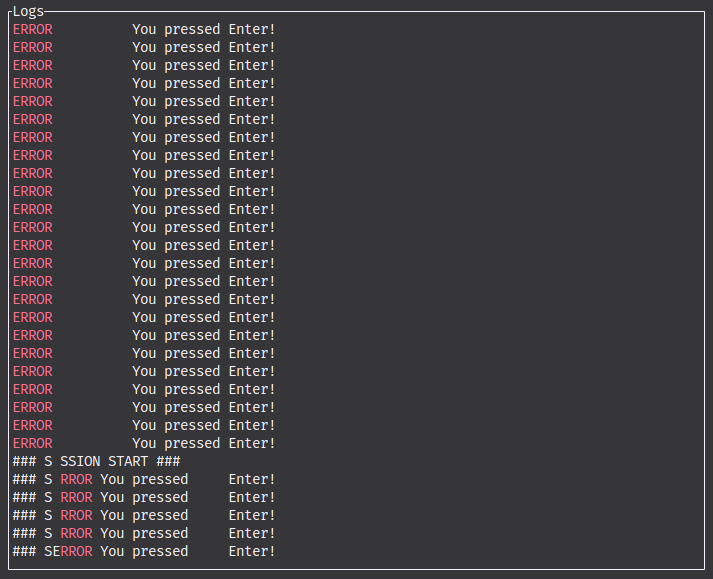
Task: Select the first ERROR log line
Action: tap(144, 29)
